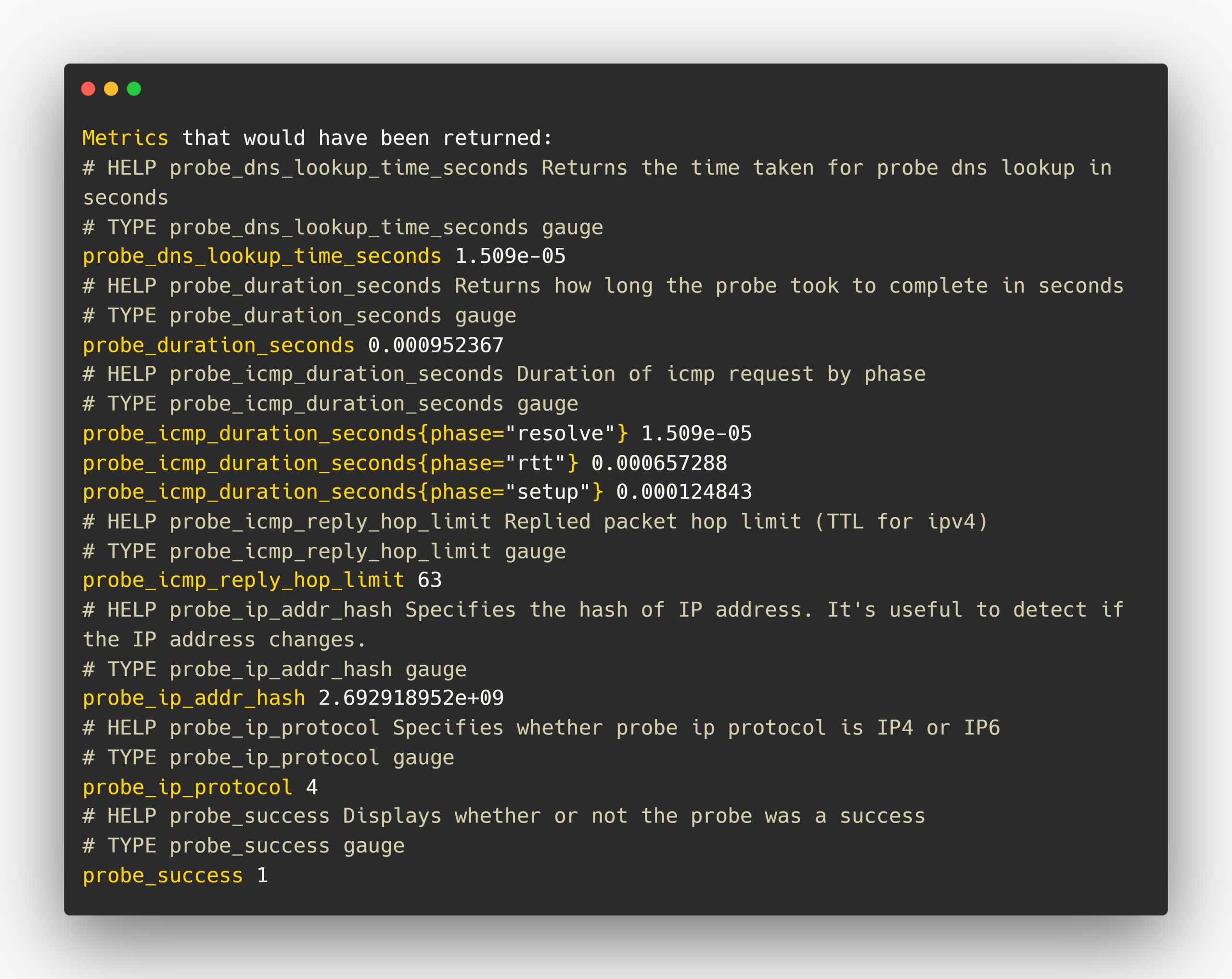Click the HELP probe_success comment line

[503, 816]
